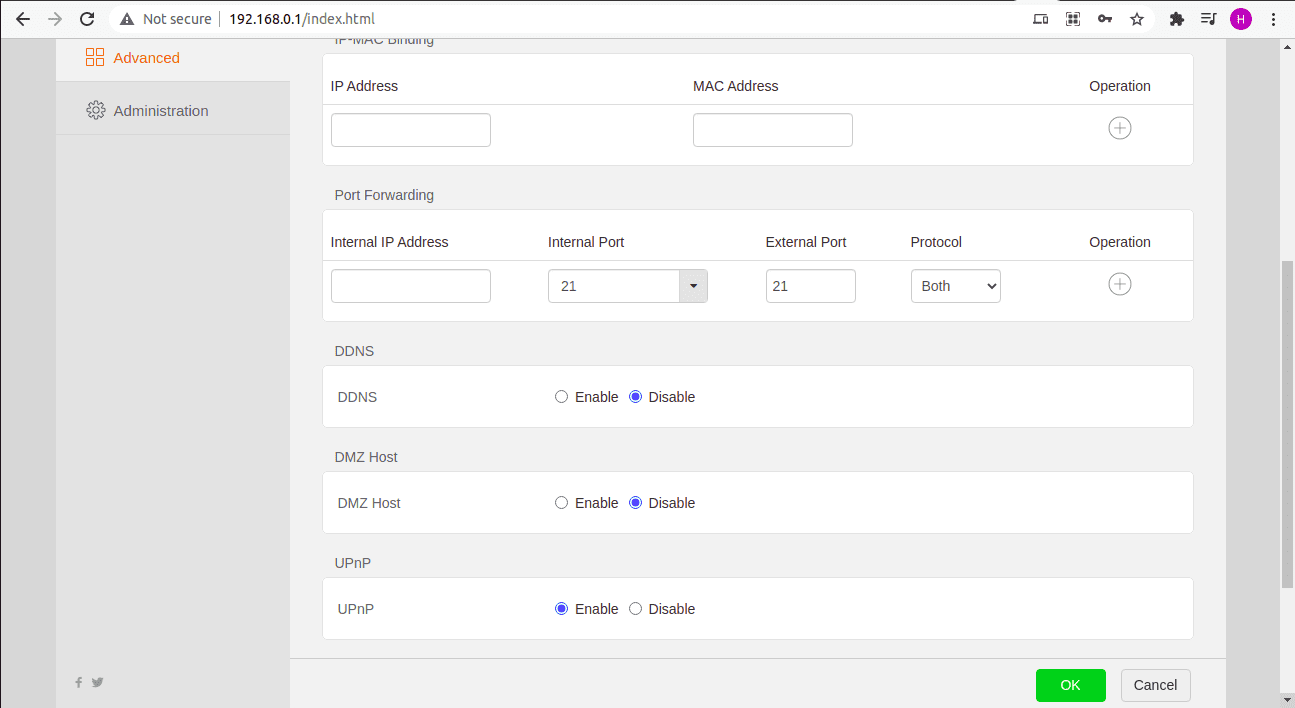
Task: Enable DDNS via its radio button
Action: tap(561, 396)
